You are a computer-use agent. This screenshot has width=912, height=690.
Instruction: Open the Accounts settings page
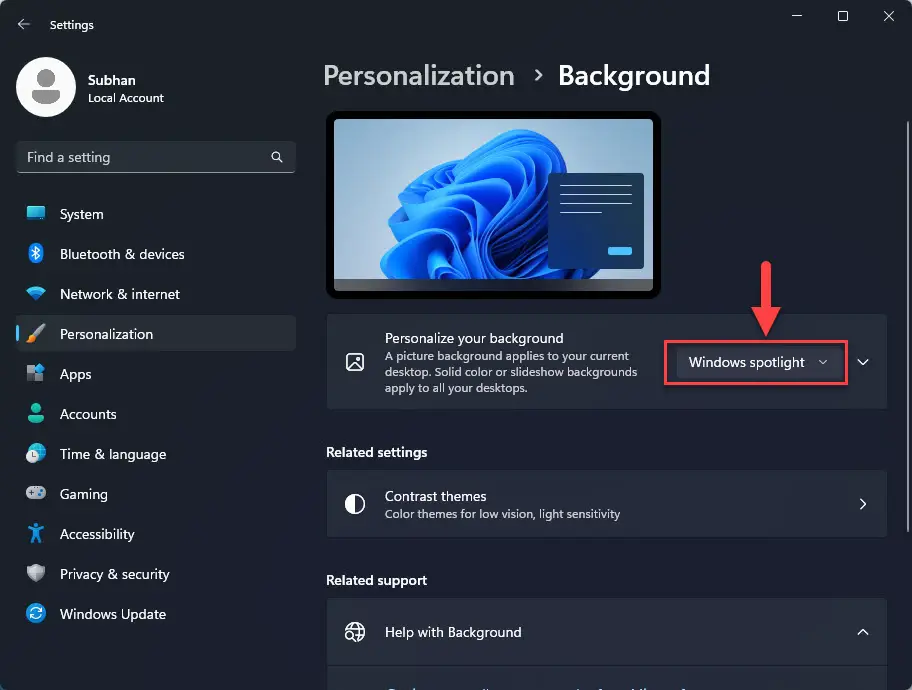pos(156,414)
